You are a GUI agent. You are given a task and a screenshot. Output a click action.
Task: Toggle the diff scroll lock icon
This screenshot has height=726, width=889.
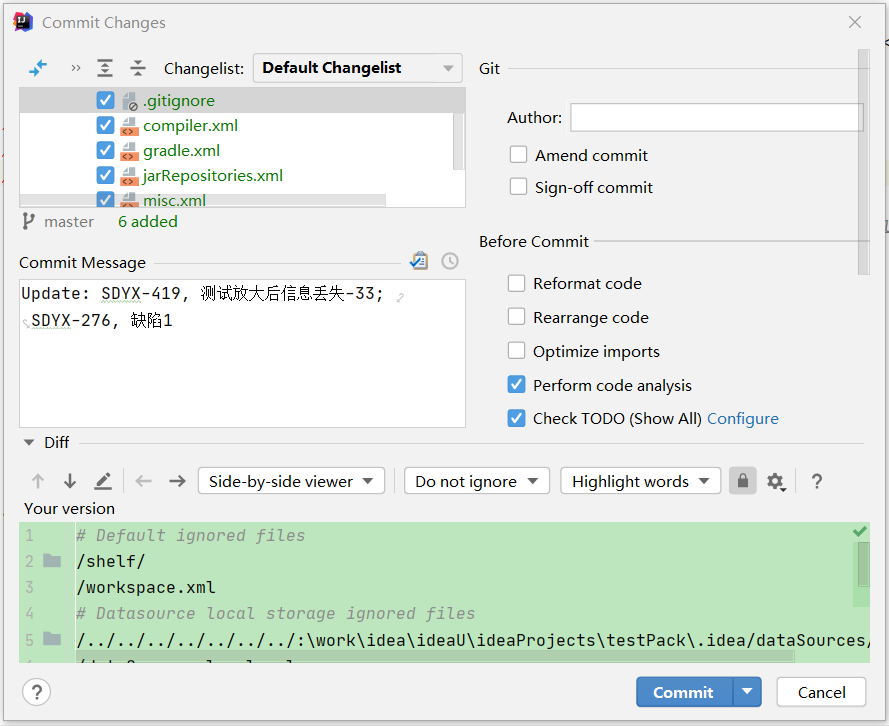click(743, 481)
